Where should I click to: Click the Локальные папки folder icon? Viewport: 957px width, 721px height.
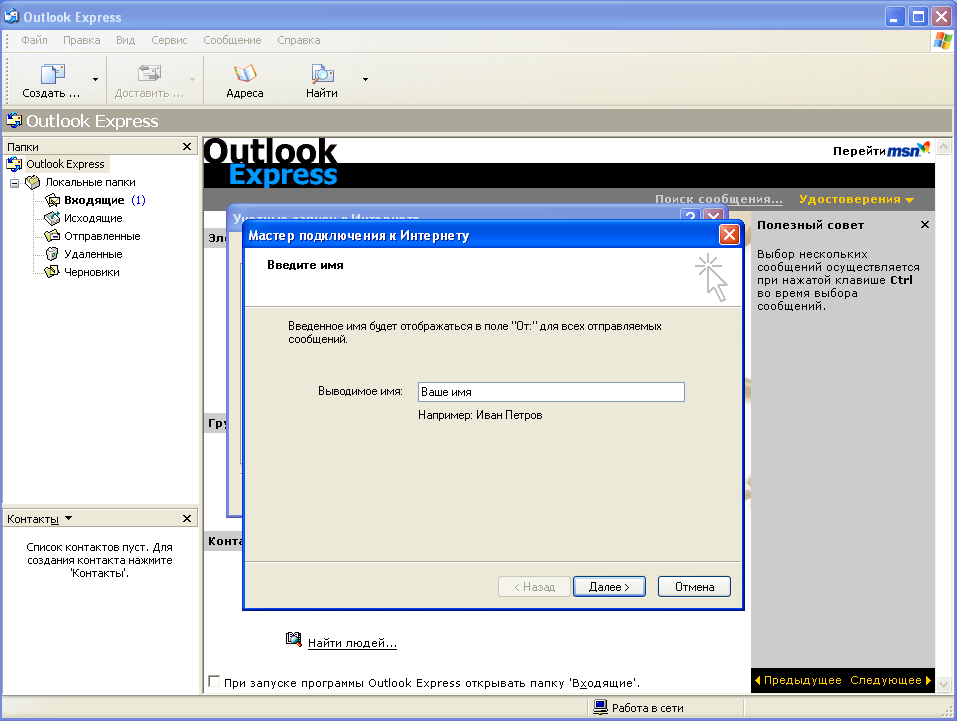pos(32,182)
